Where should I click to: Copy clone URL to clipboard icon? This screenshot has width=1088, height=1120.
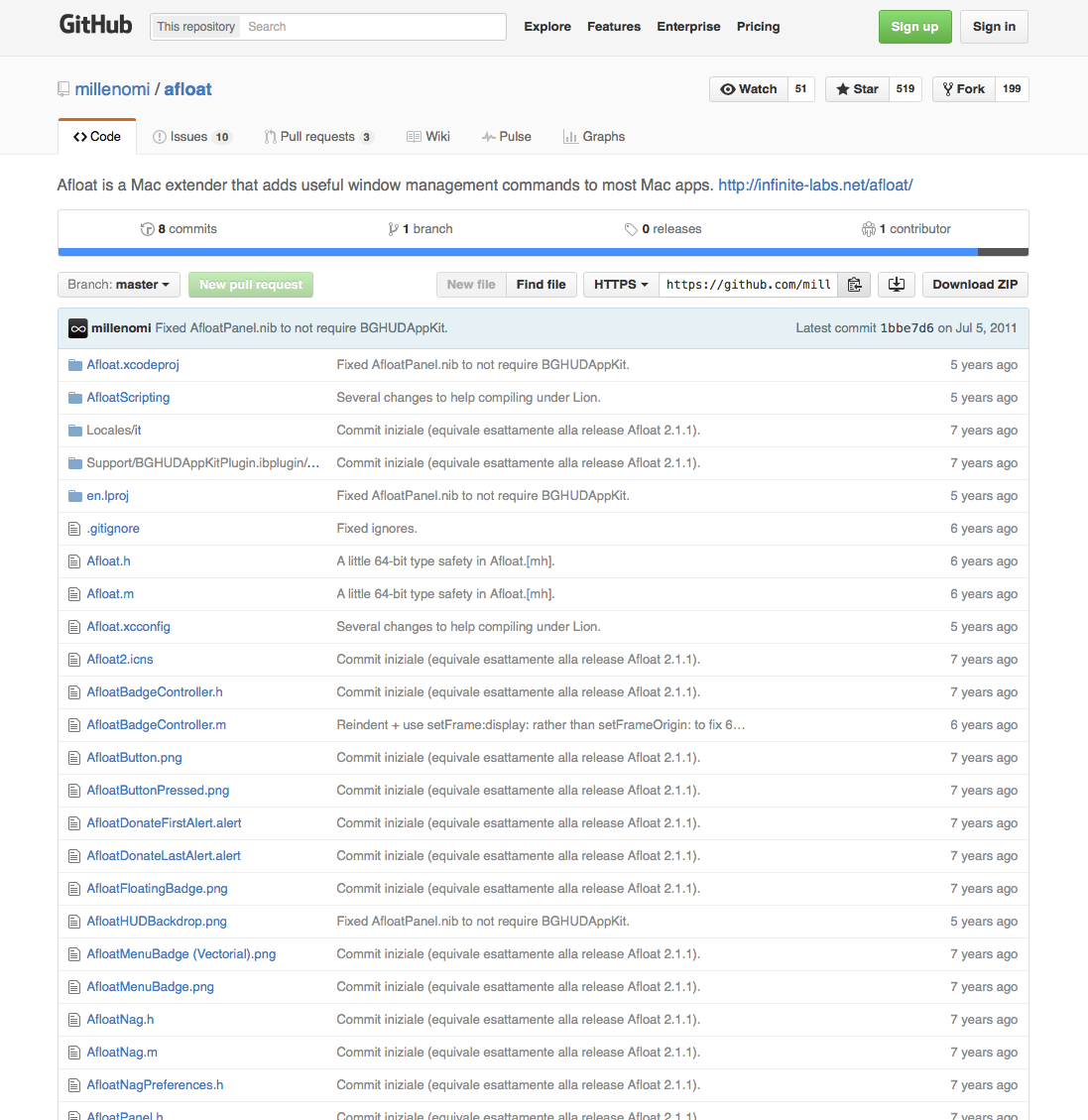tap(854, 285)
